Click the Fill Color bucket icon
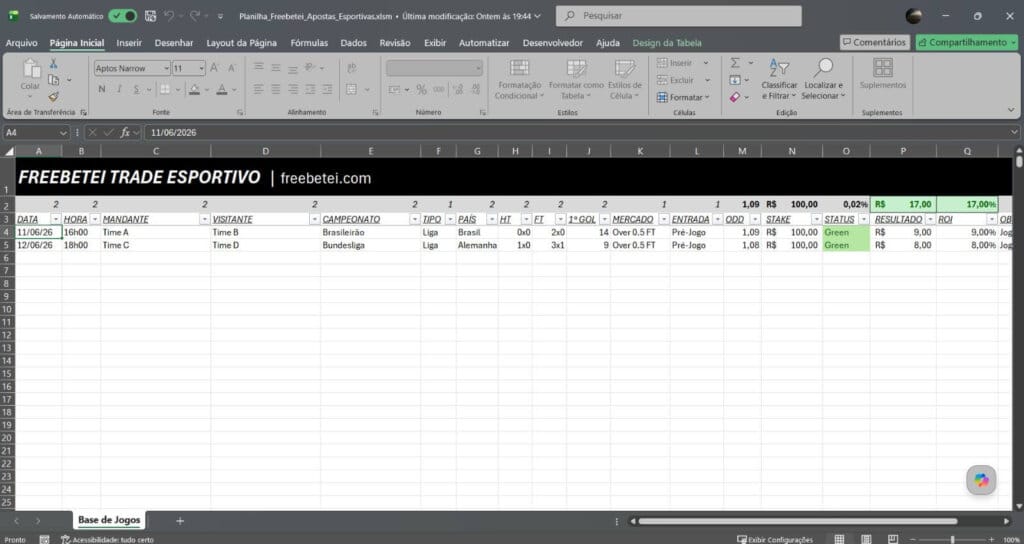 click(194, 89)
